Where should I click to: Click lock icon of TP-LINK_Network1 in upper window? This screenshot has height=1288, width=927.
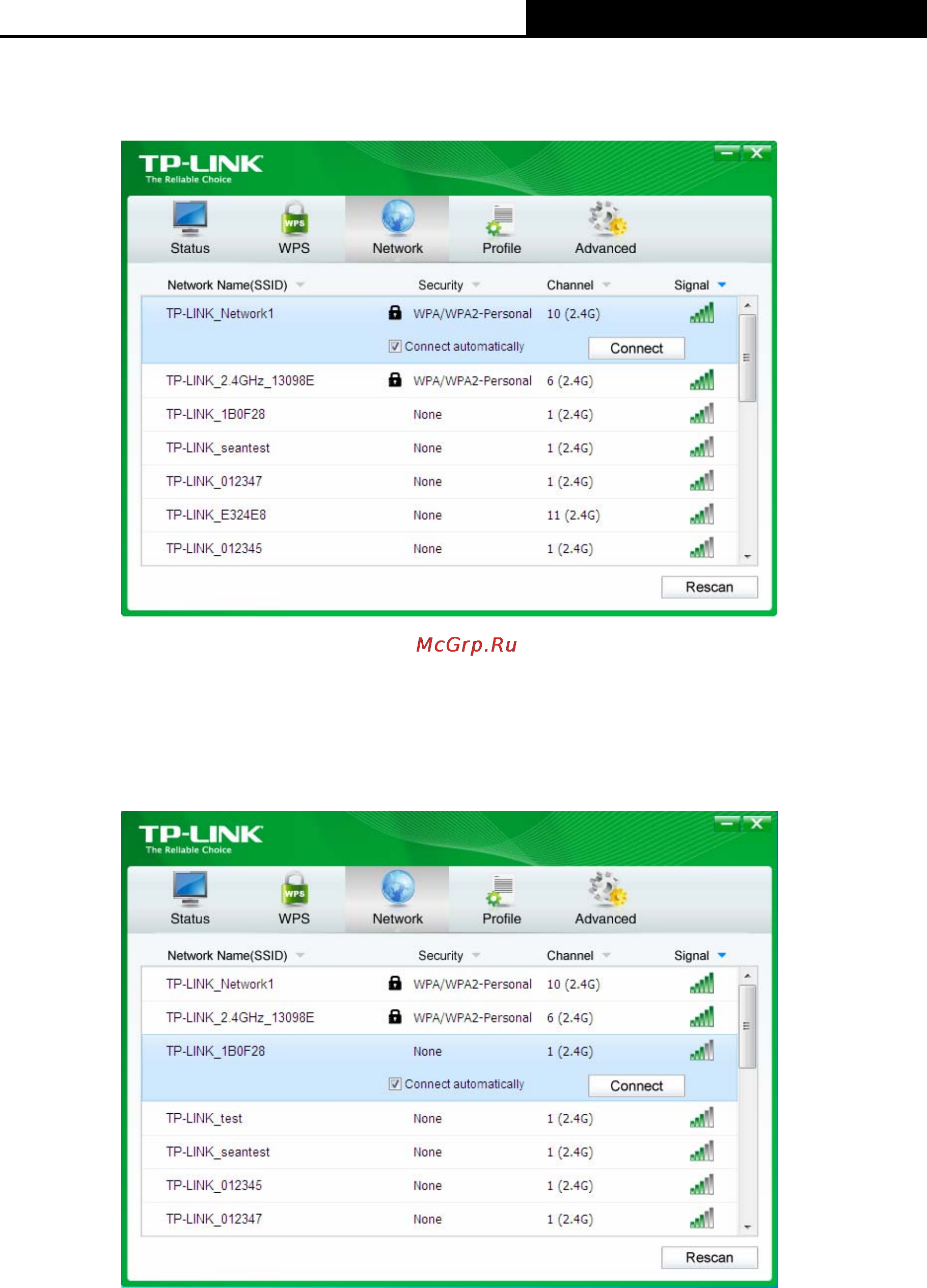395,312
